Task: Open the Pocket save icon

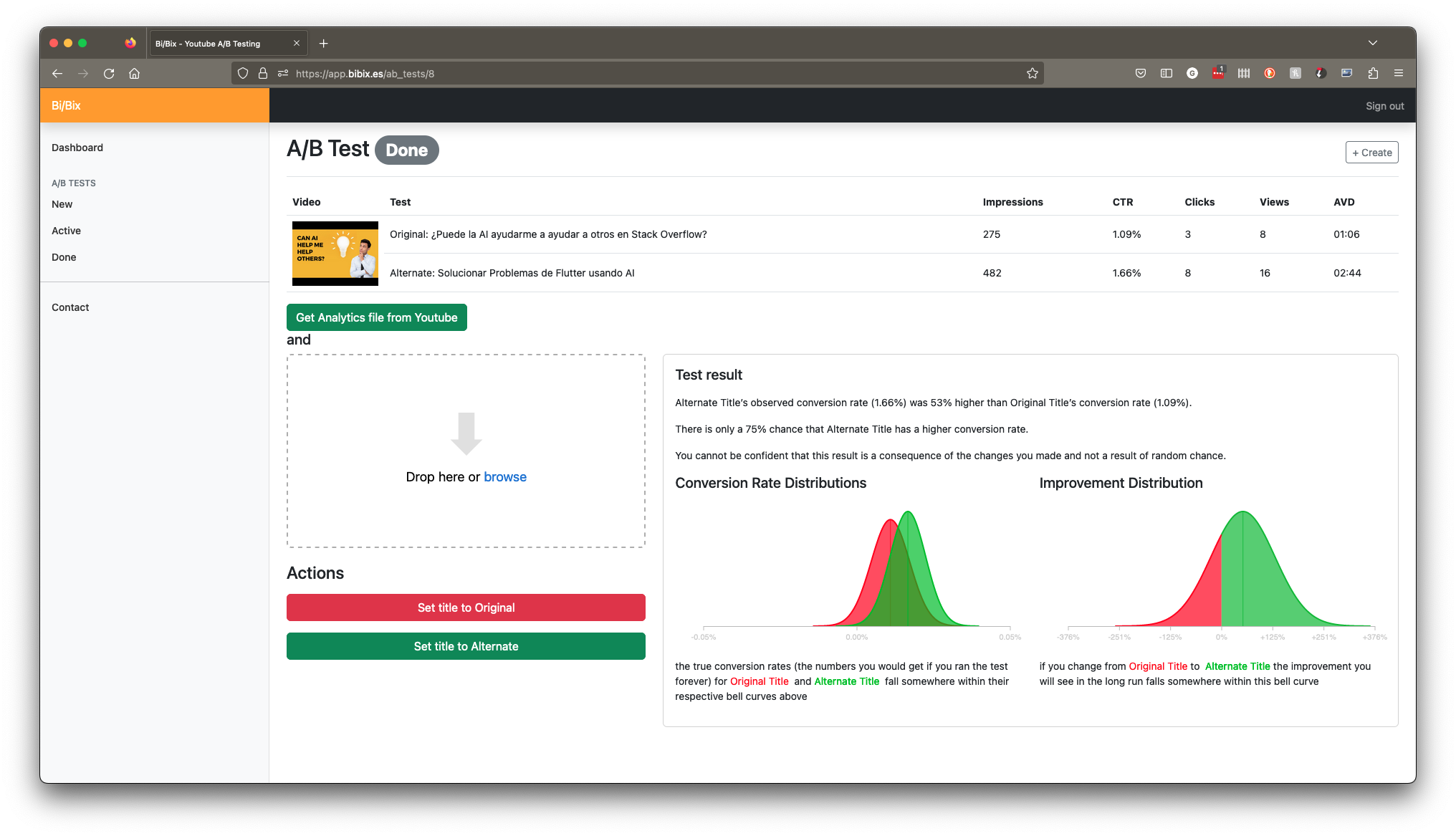Action: pyautogui.click(x=1141, y=73)
